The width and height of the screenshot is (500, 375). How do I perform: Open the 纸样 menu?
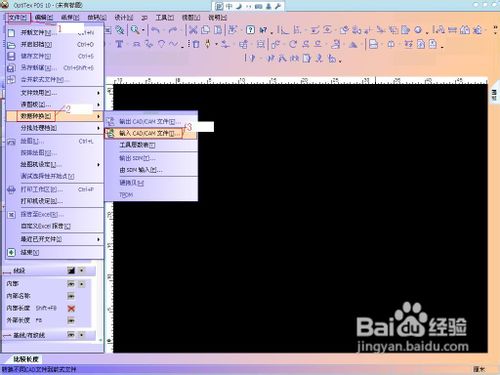(x=70, y=18)
